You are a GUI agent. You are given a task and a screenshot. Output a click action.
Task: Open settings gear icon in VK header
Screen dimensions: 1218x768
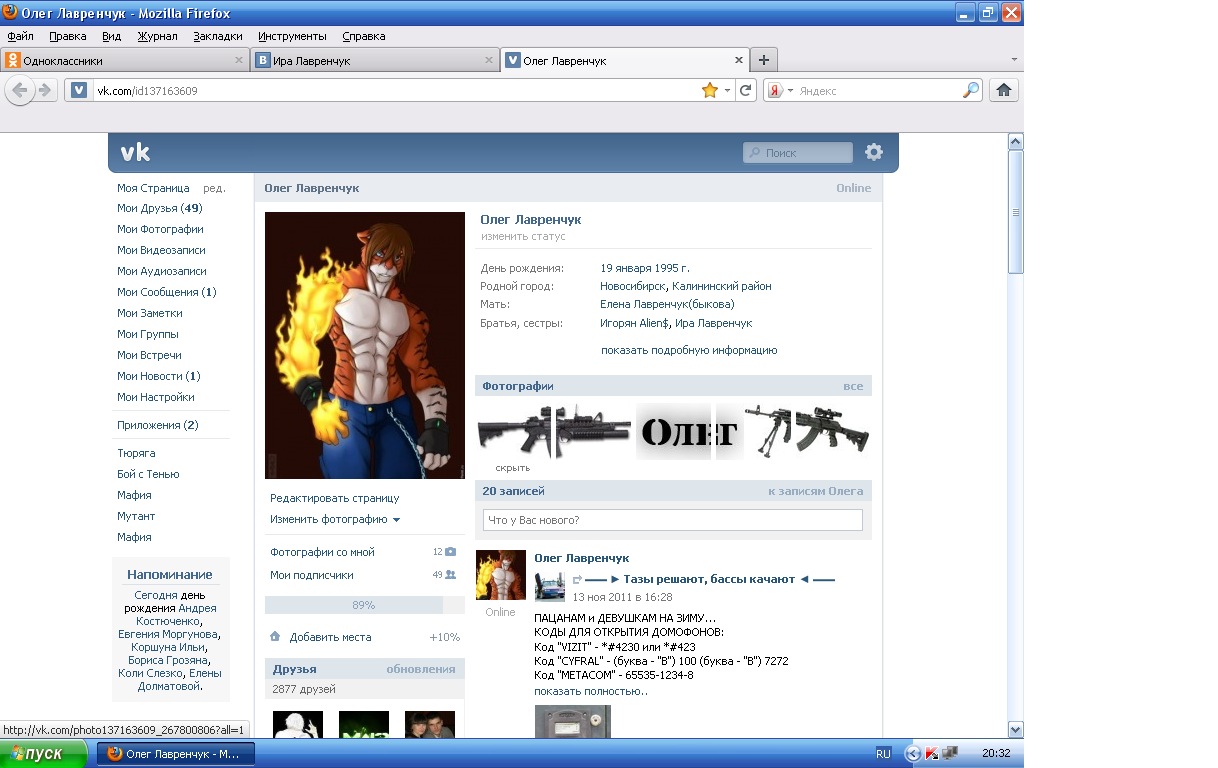pyautogui.click(x=874, y=152)
